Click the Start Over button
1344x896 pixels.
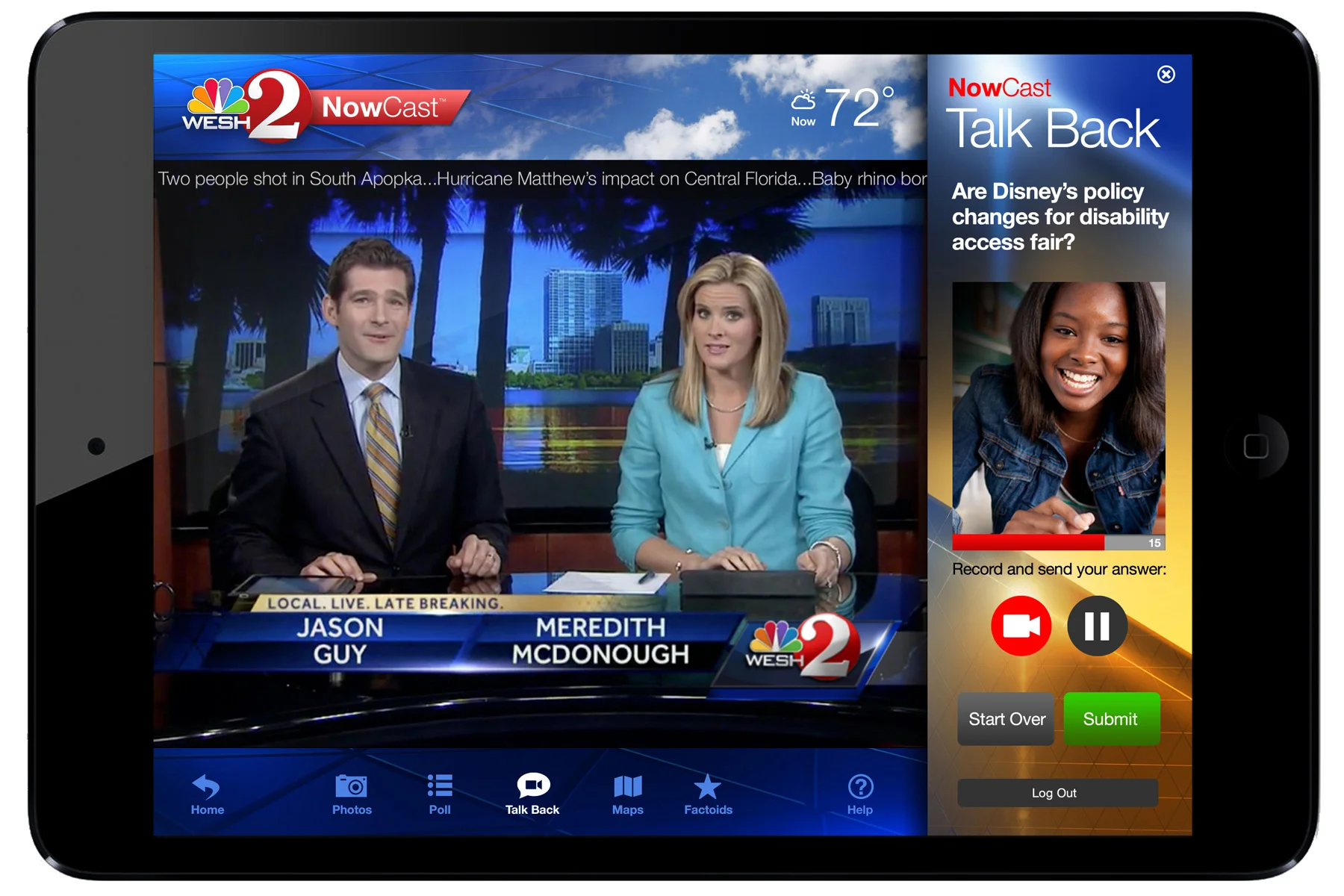pyautogui.click(x=1006, y=719)
